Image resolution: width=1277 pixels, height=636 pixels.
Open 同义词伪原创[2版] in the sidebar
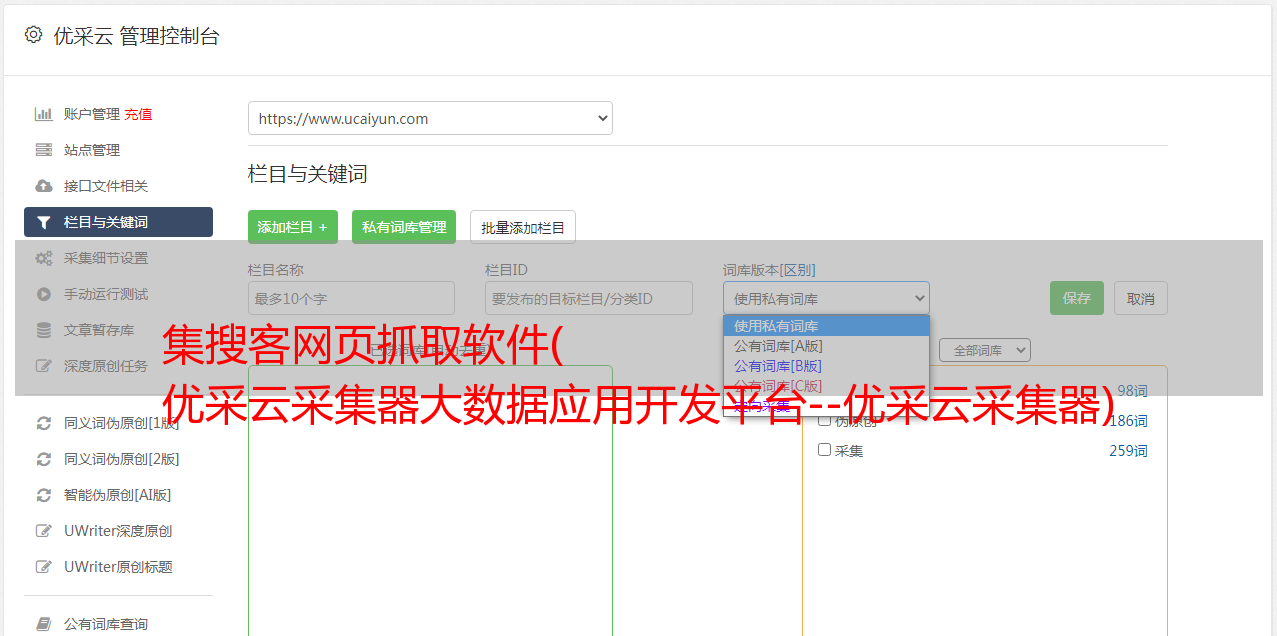(122, 459)
